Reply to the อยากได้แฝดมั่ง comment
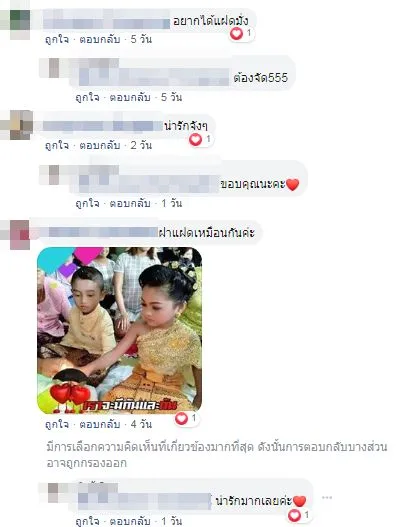This screenshot has height=527, width=405. [x=100, y=39]
